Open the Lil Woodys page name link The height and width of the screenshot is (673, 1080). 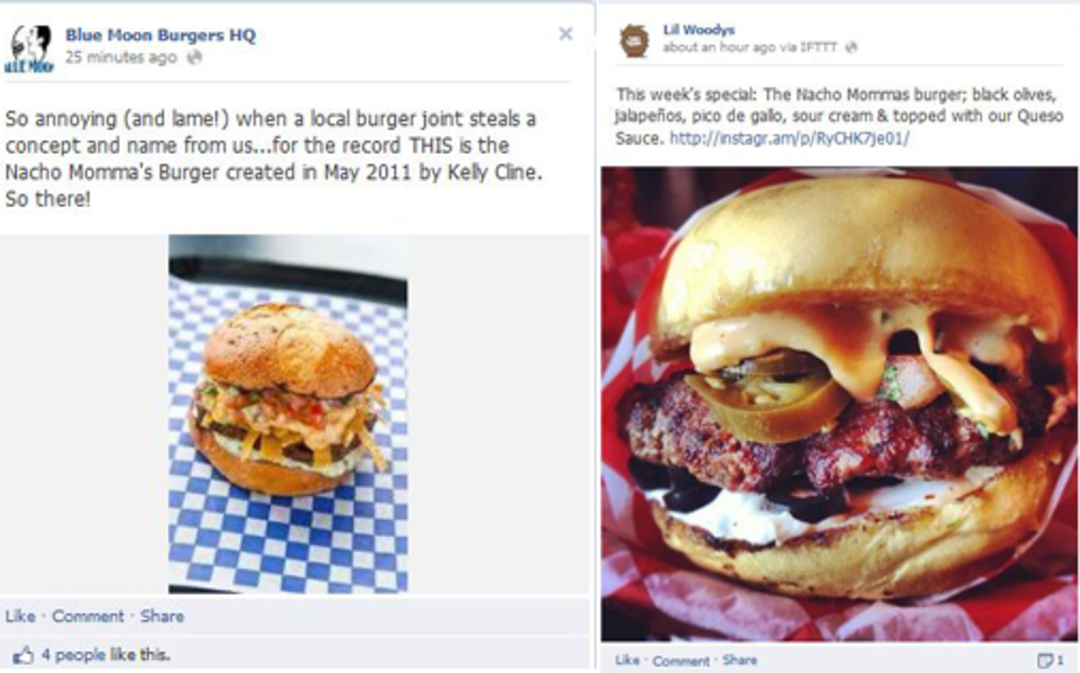click(698, 30)
